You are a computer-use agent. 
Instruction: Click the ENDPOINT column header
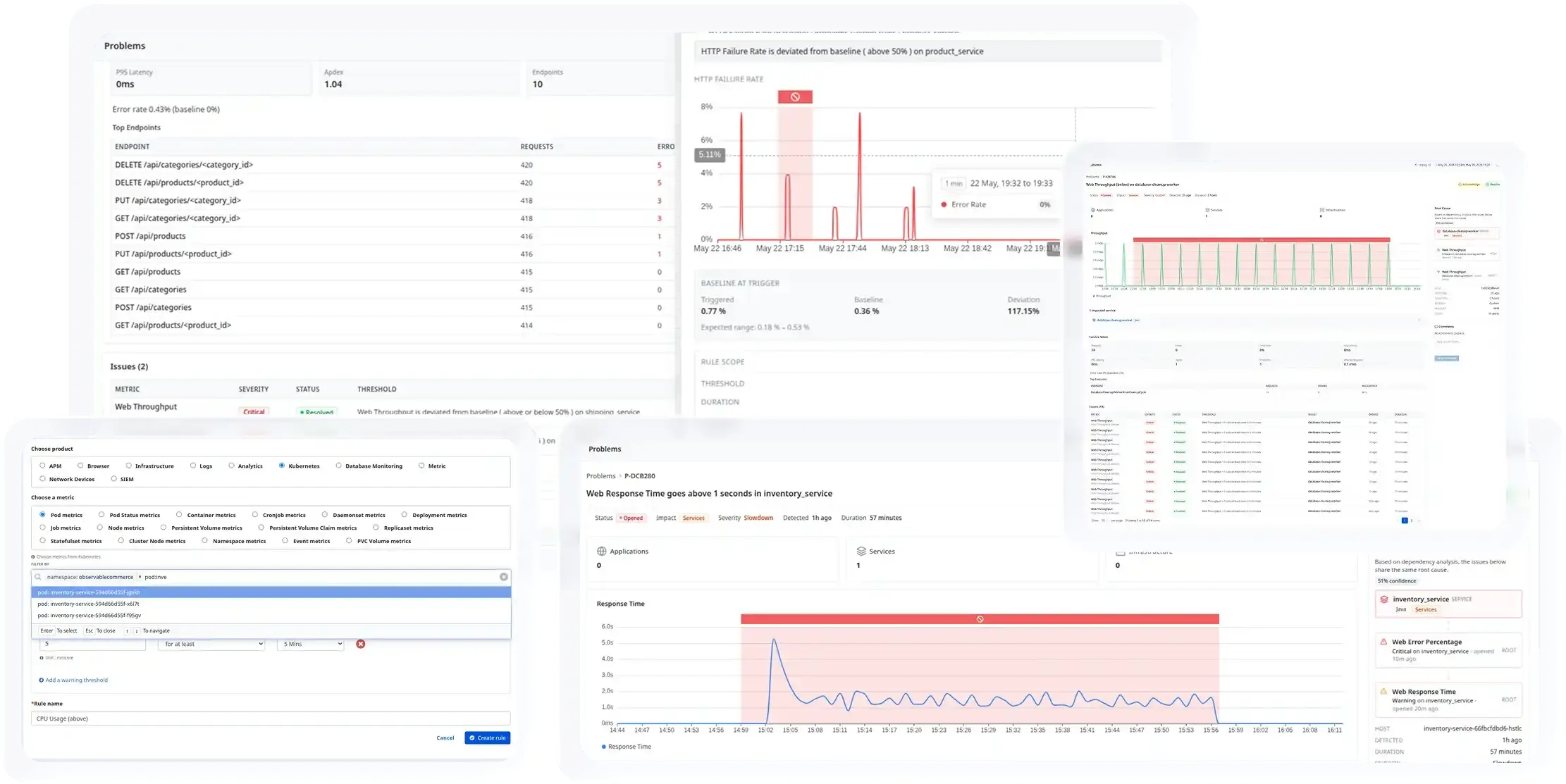[132, 147]
